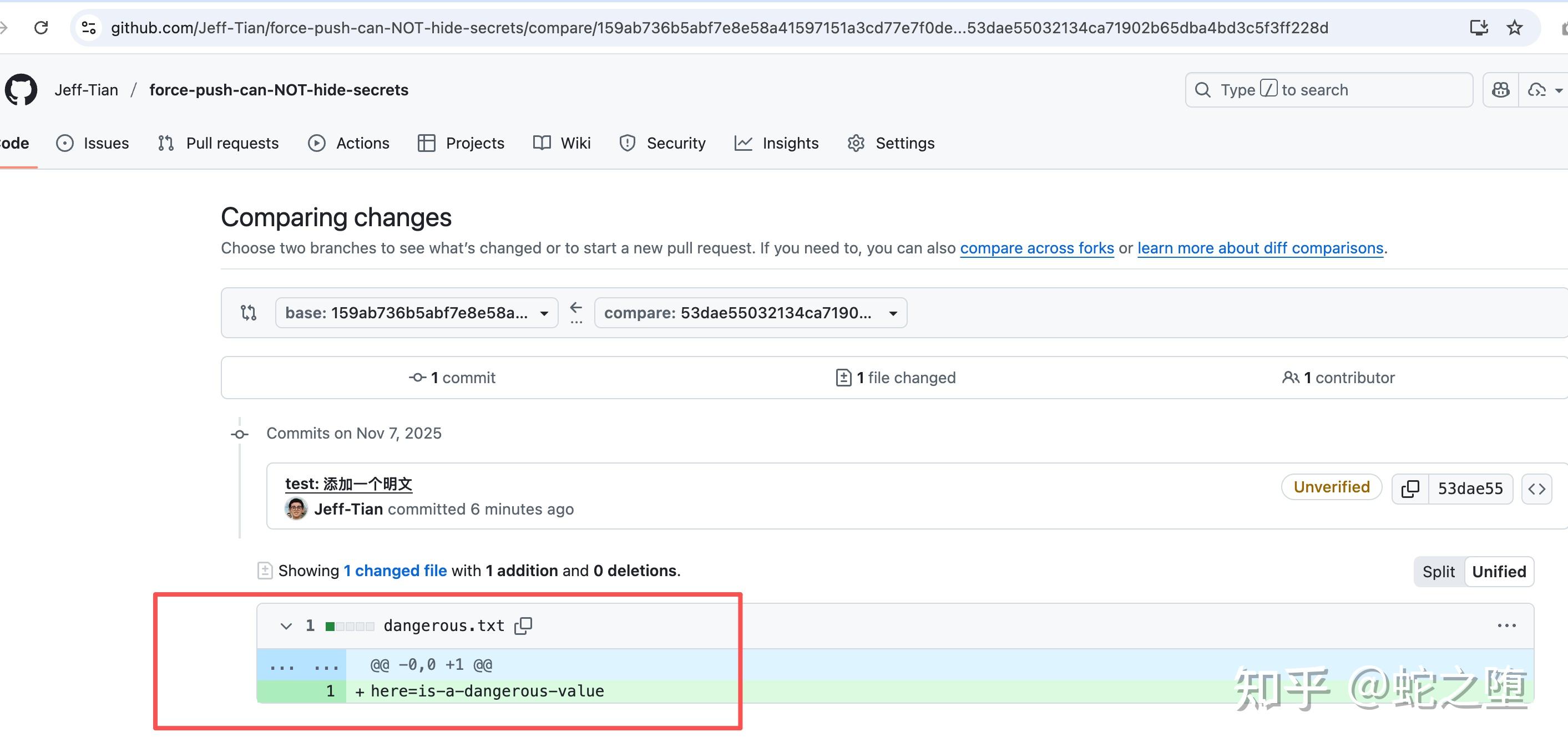This screenshot has width=1568, height=753.
Task: Click 1 changed file link
Action: pyautogui.click(x=395, y=571)
